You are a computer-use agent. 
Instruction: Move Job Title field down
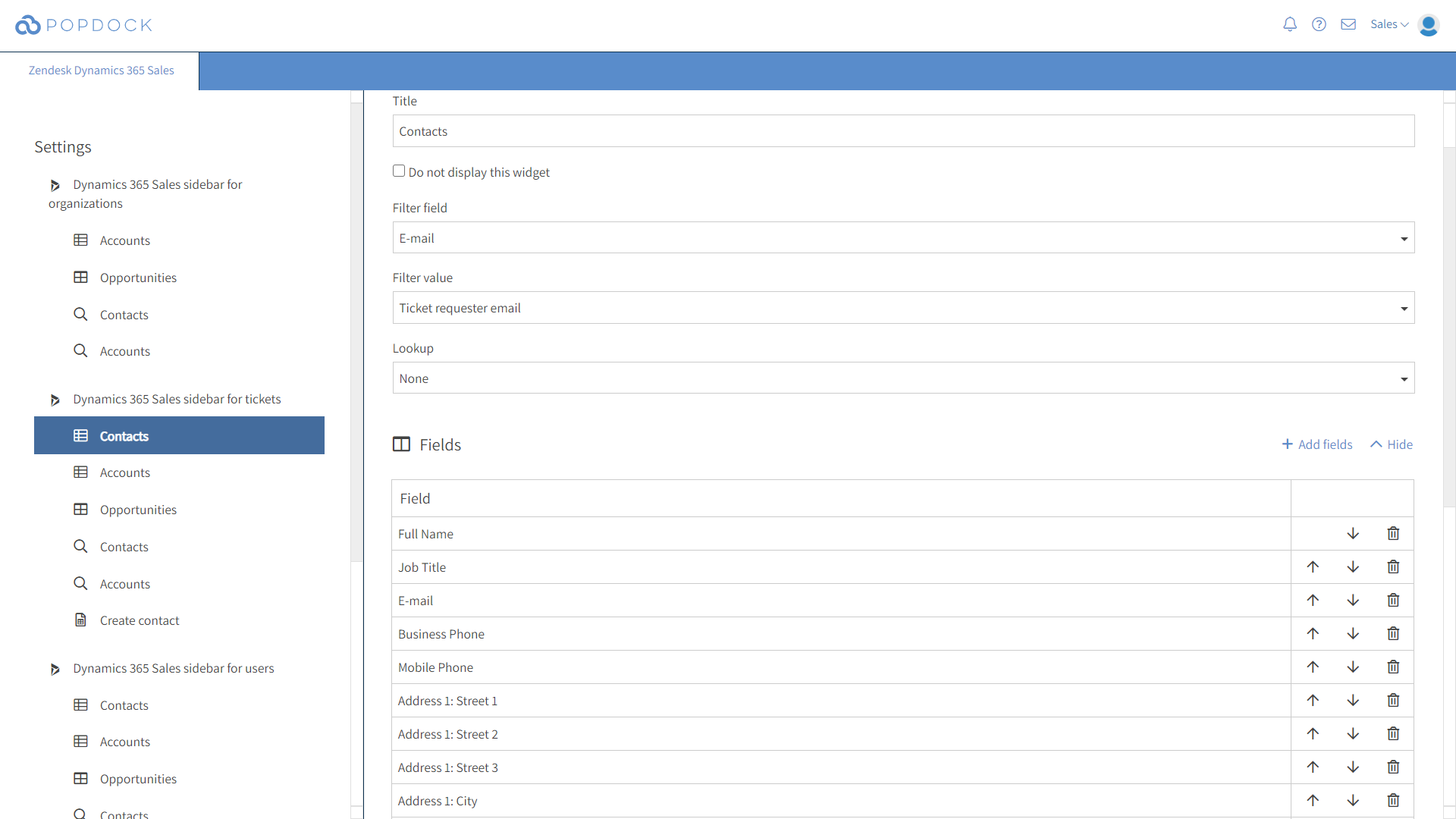click(1353, 567)
